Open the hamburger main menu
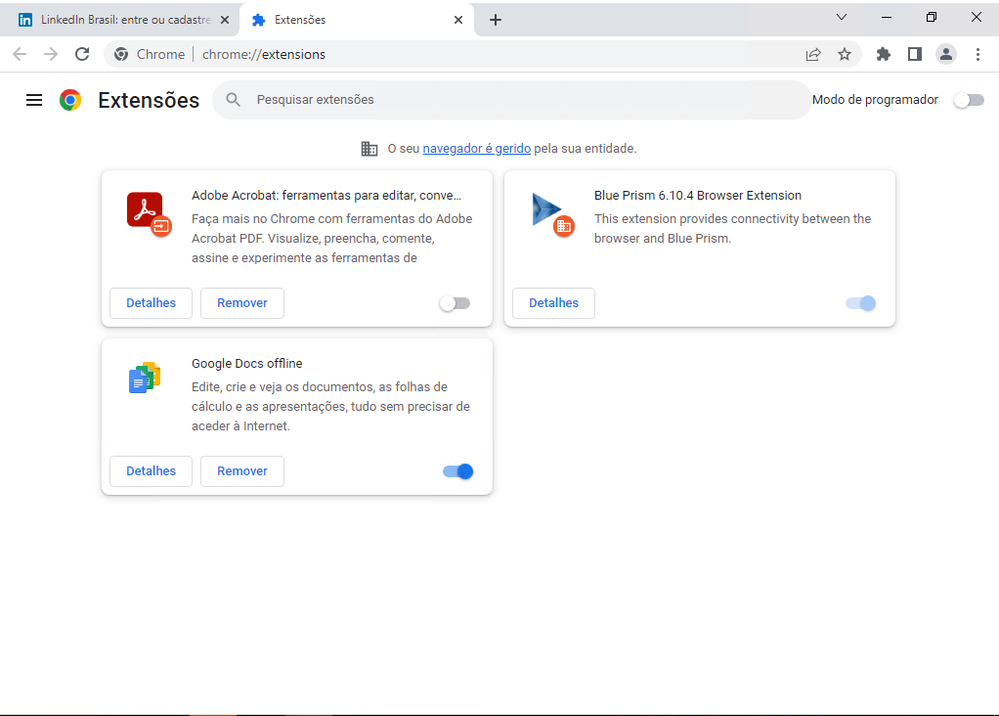The height and width of the screenshot is (716, 999). coord(34,100)
